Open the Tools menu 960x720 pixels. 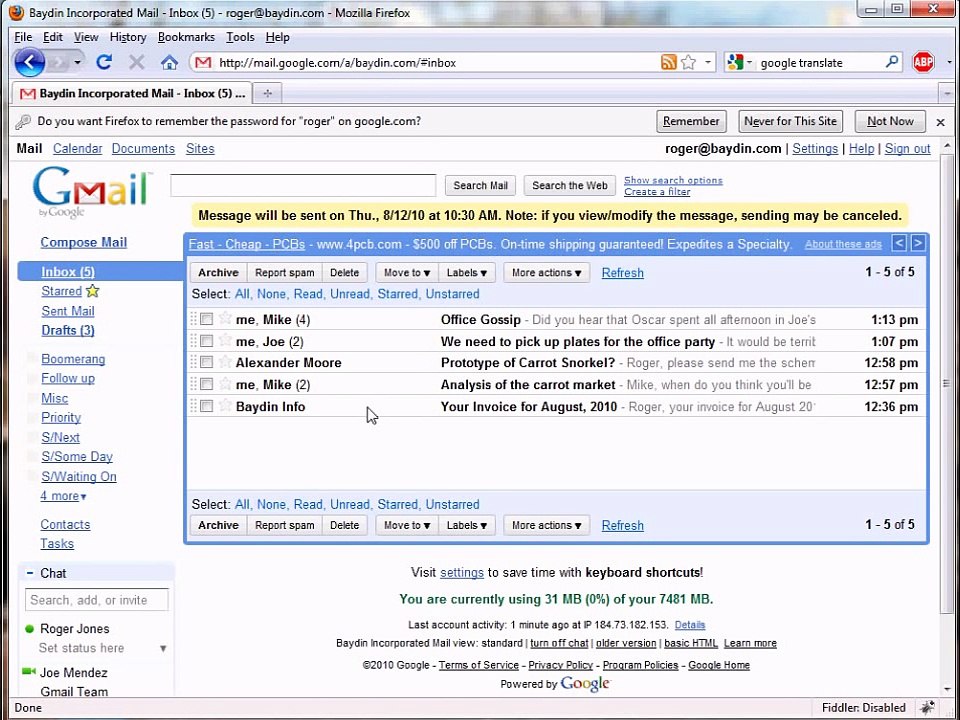tap(240, 37)
